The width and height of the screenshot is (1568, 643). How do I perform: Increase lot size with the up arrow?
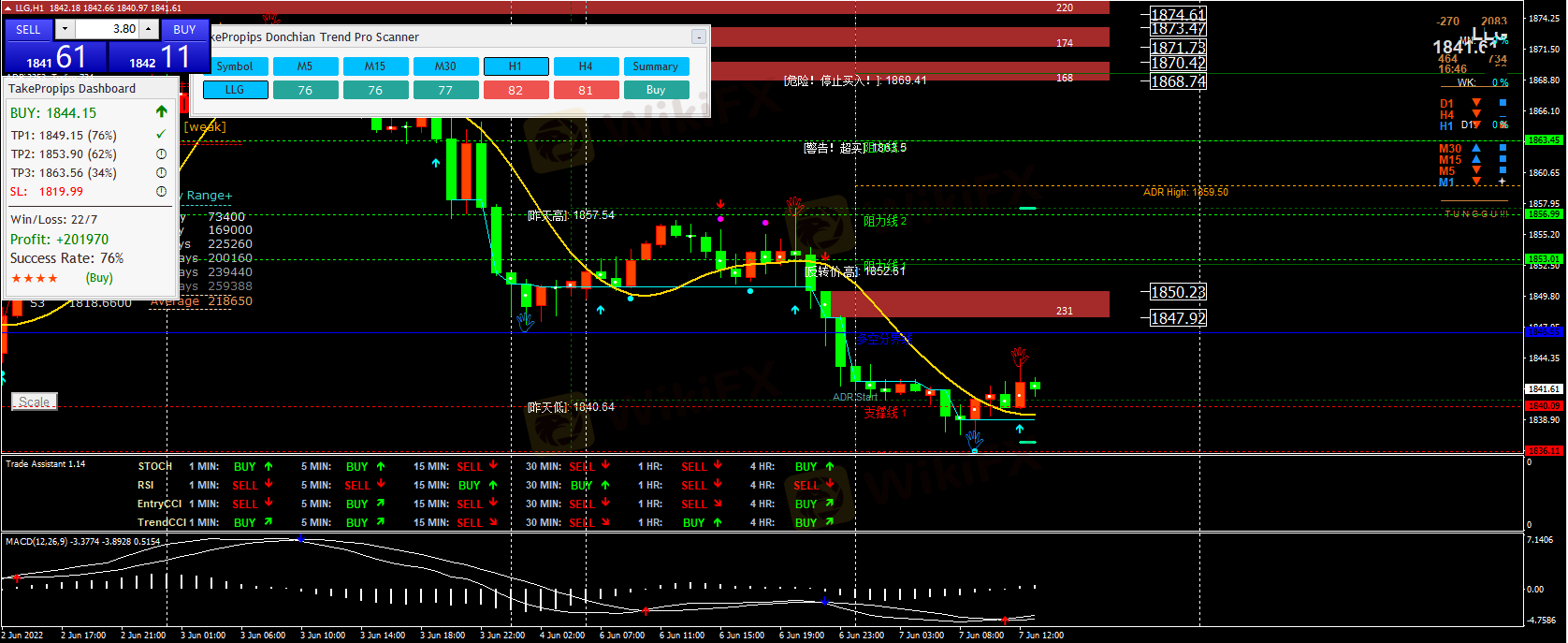pyautogui.click(x=149, y=29)
